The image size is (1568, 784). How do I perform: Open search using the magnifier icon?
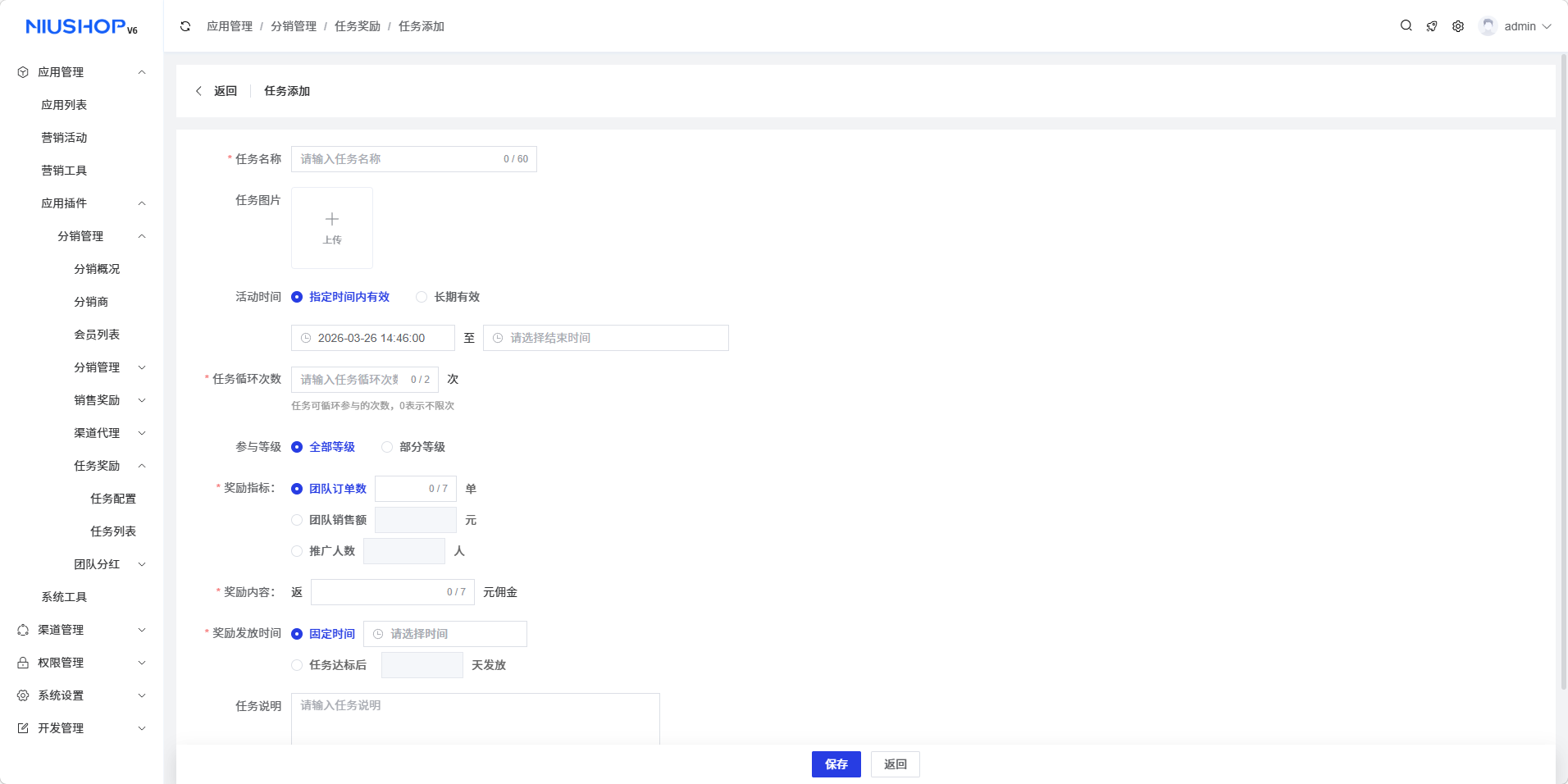point(1406,26)
